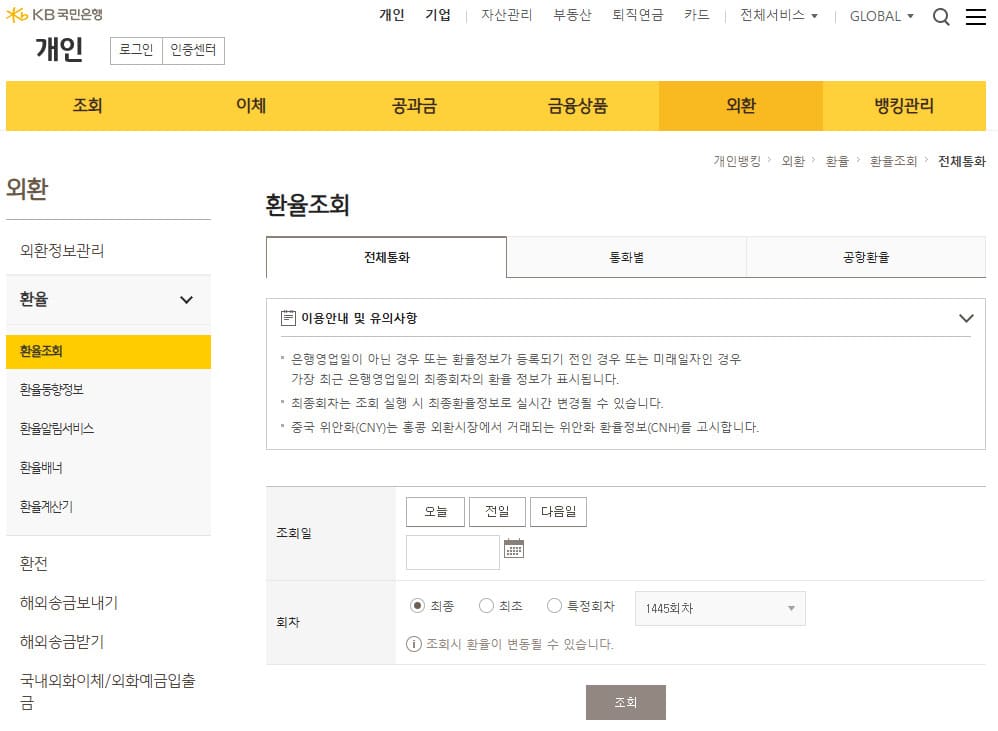Switch to the 통화별 tab
This screenshot has width=998, height=731.
tap(626, 257)
